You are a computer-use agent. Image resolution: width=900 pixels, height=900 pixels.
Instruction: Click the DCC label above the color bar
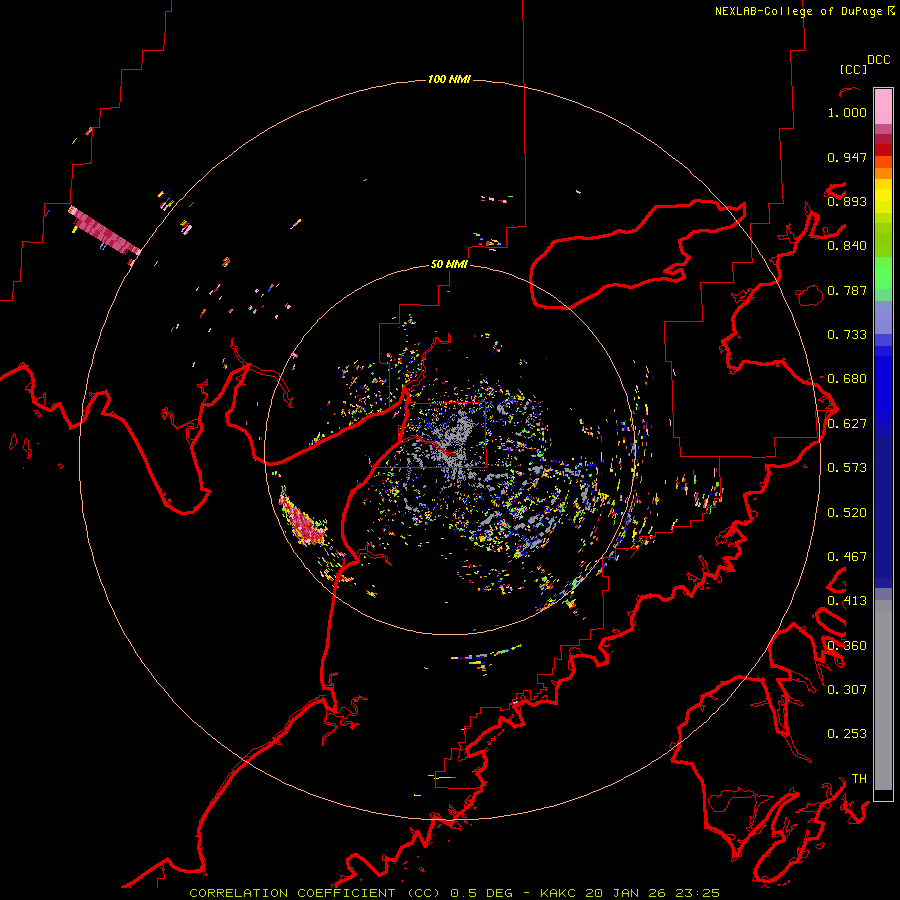click(879, 60)
